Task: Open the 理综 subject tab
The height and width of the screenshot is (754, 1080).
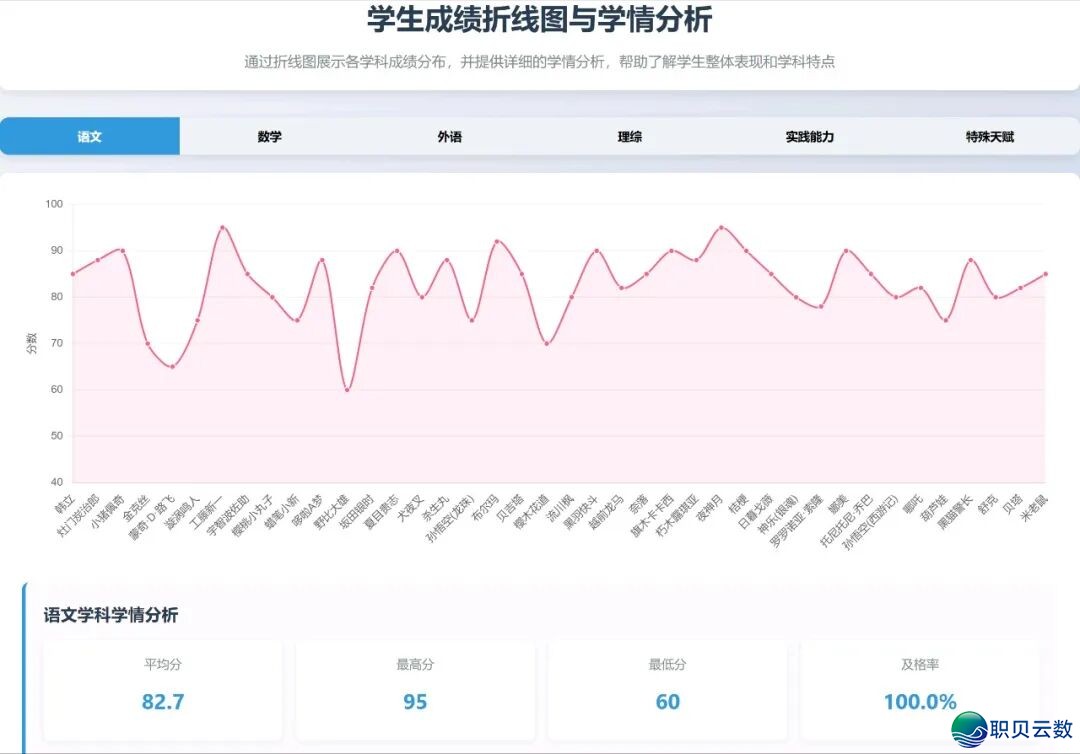Action: [630, 136]
